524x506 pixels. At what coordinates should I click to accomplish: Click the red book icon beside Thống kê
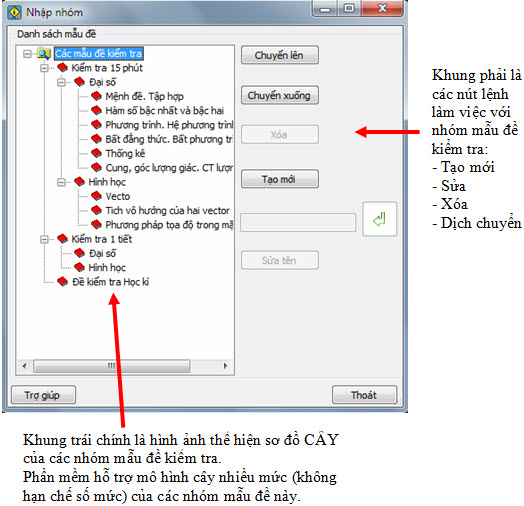[x=96, y=153]
